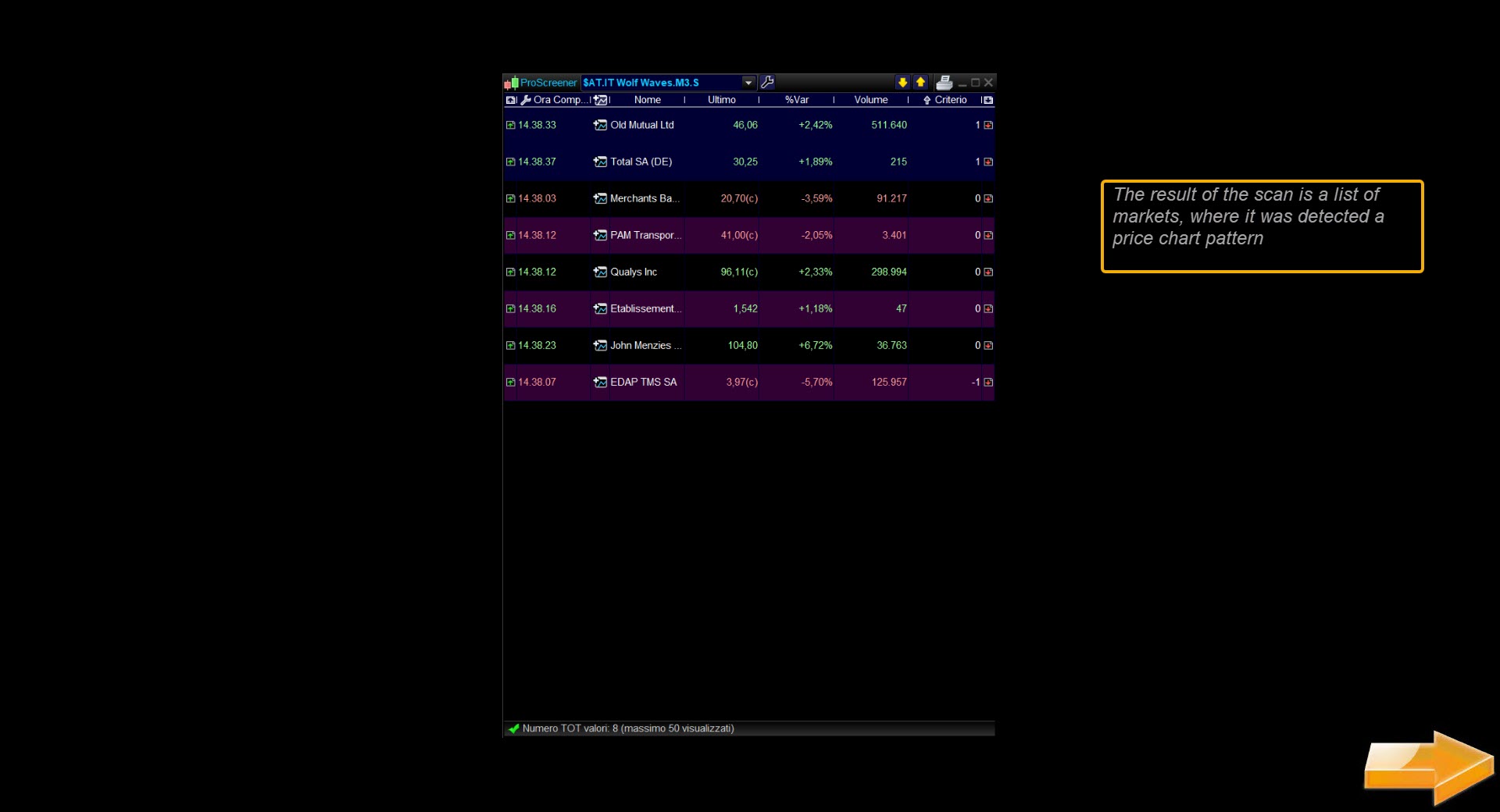
Task: Go to next slide with orange arrow
Action: point(1429,768)
